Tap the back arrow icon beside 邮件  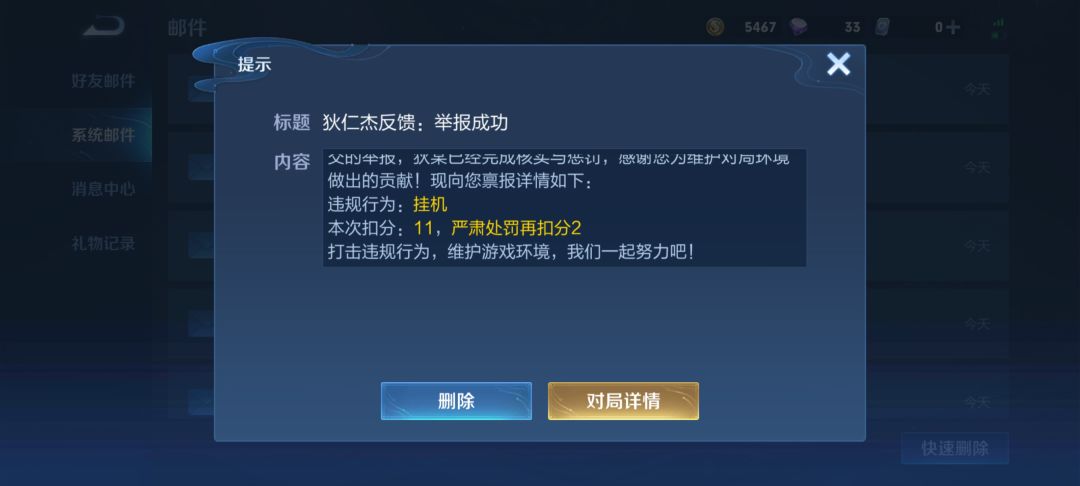(104, 27)
